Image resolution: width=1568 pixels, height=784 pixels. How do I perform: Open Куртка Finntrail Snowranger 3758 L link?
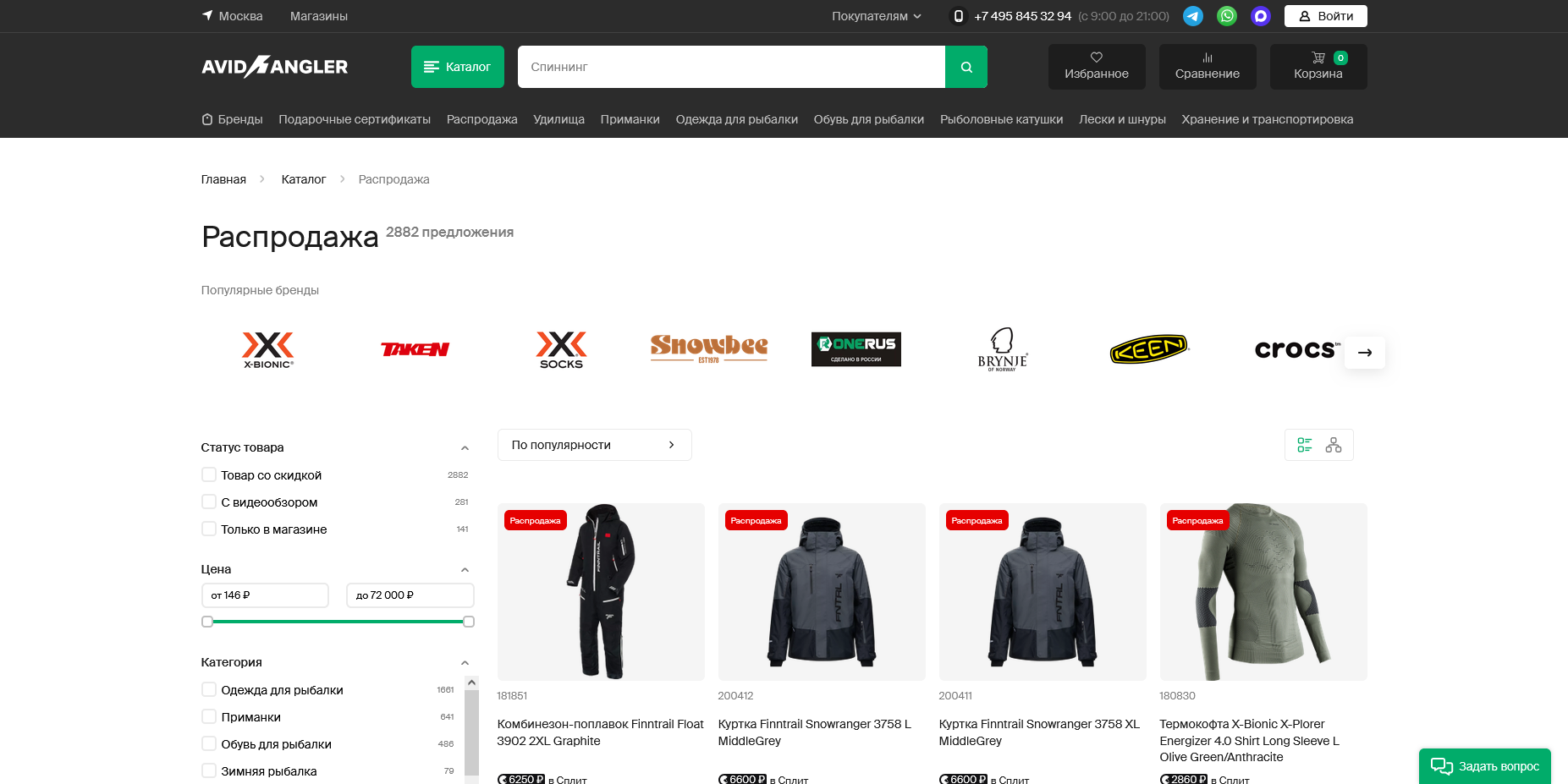pyautogui.click(x=815, y=732)
